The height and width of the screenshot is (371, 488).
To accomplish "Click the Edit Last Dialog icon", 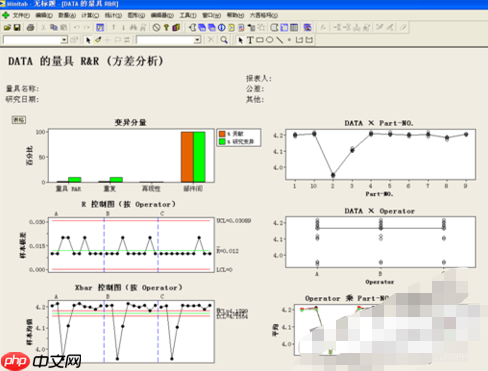I will 100,27.
